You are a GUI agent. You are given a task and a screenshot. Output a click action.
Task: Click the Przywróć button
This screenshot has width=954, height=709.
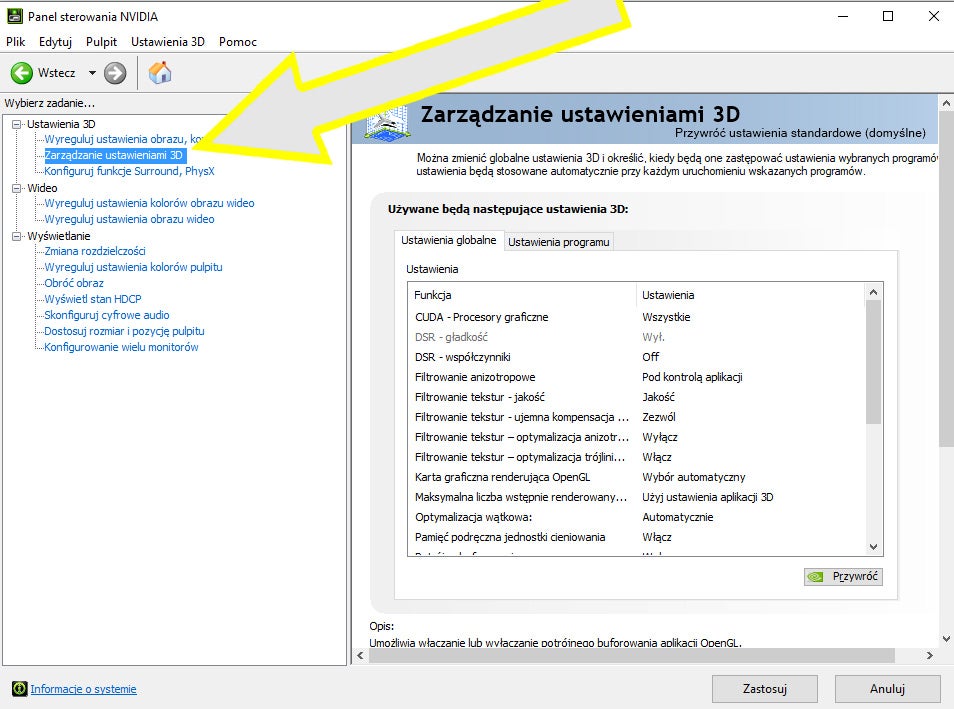point(843,576)
